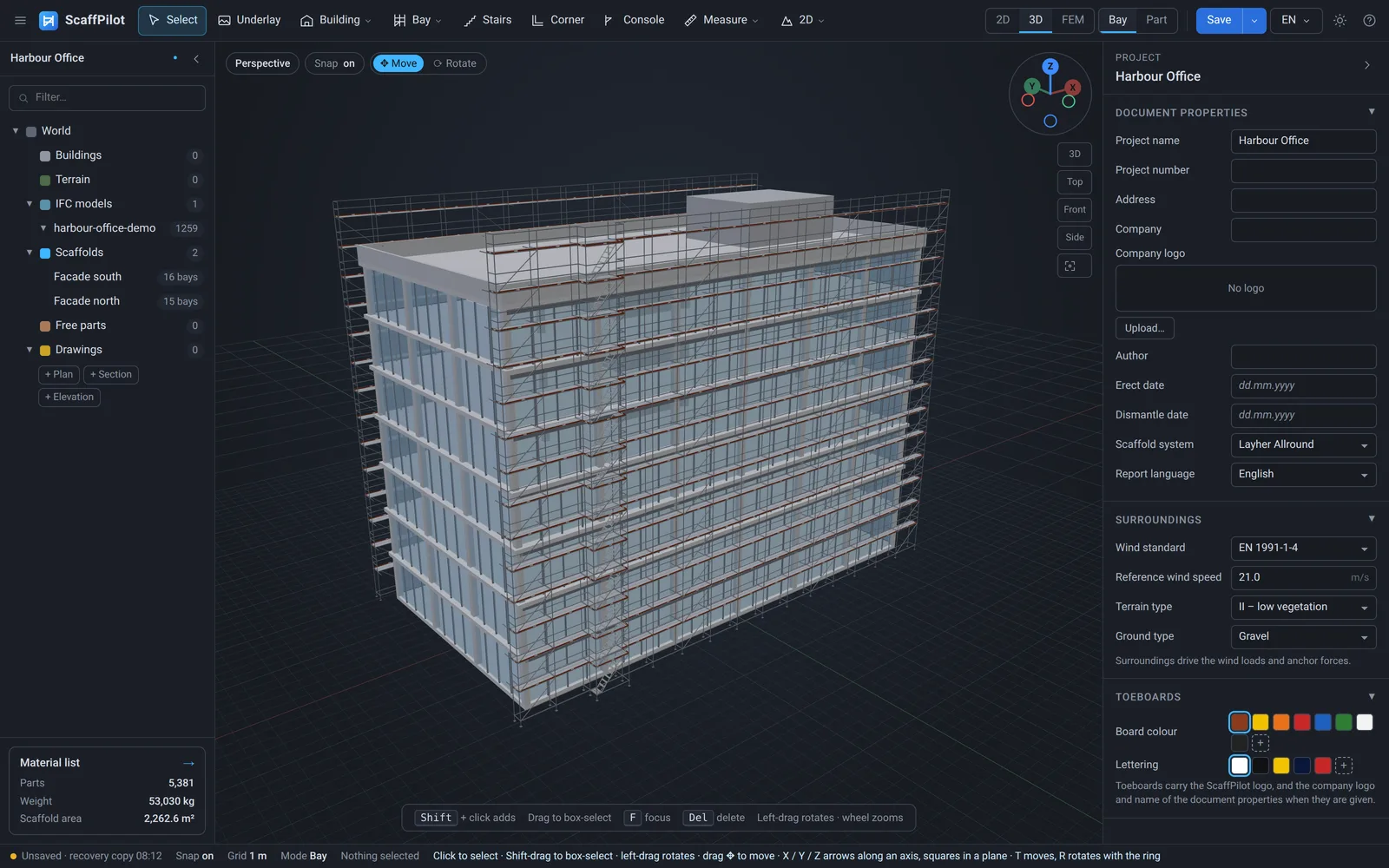Pick the yellow lettering colour swatch
Screen dimensions: 1389x868
click(1281, 766)
